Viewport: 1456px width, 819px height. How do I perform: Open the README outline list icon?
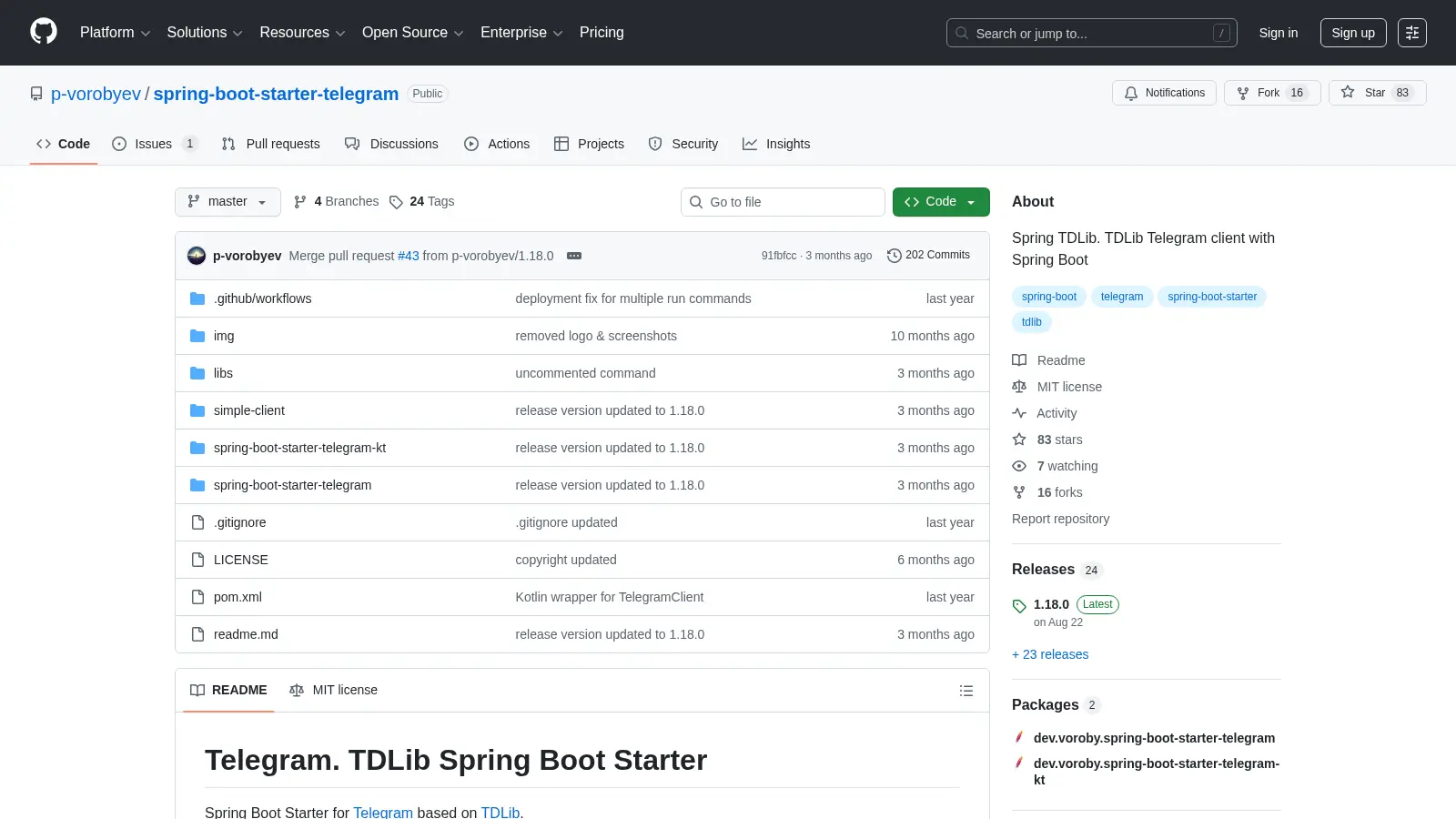click(966, 691)
